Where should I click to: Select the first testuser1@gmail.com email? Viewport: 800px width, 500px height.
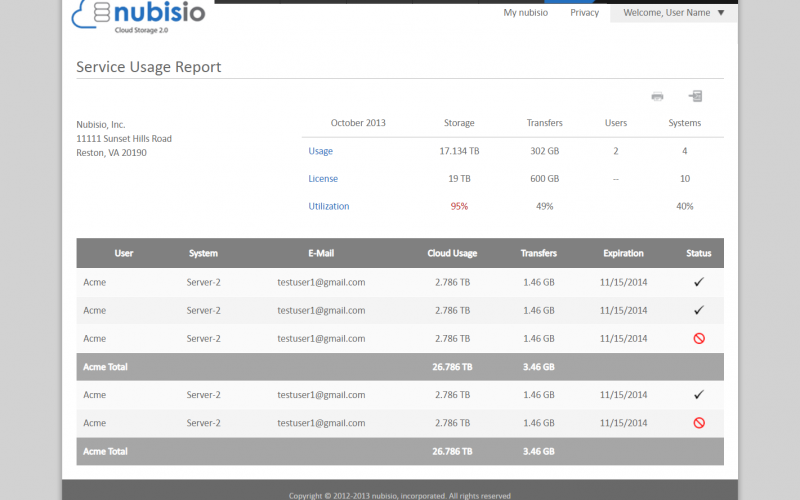[x=321, y=282]
